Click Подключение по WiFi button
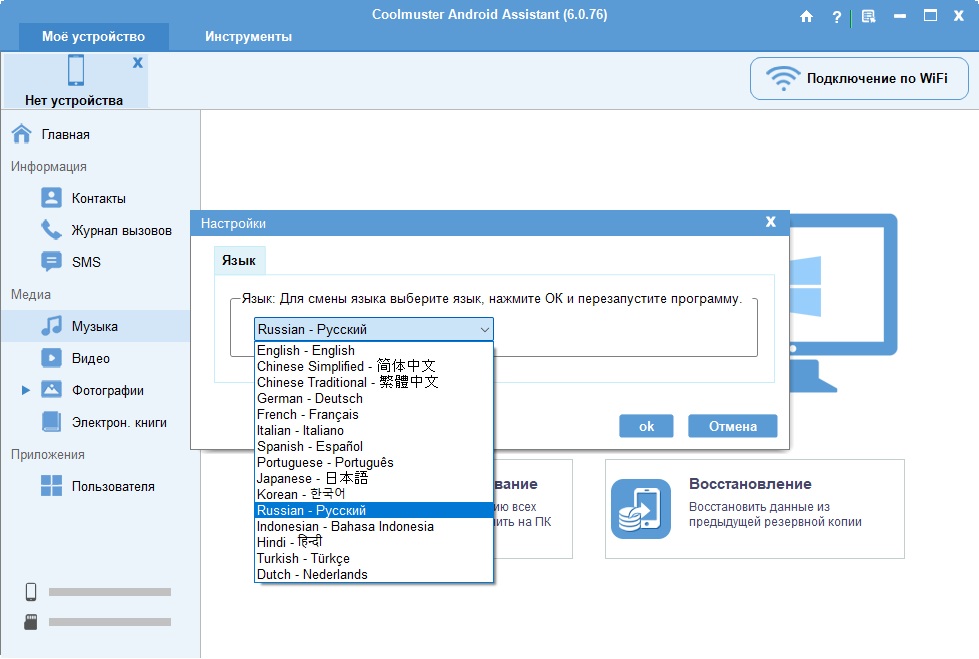The width and height of the screenshot is (979, 659). [859, 78]
